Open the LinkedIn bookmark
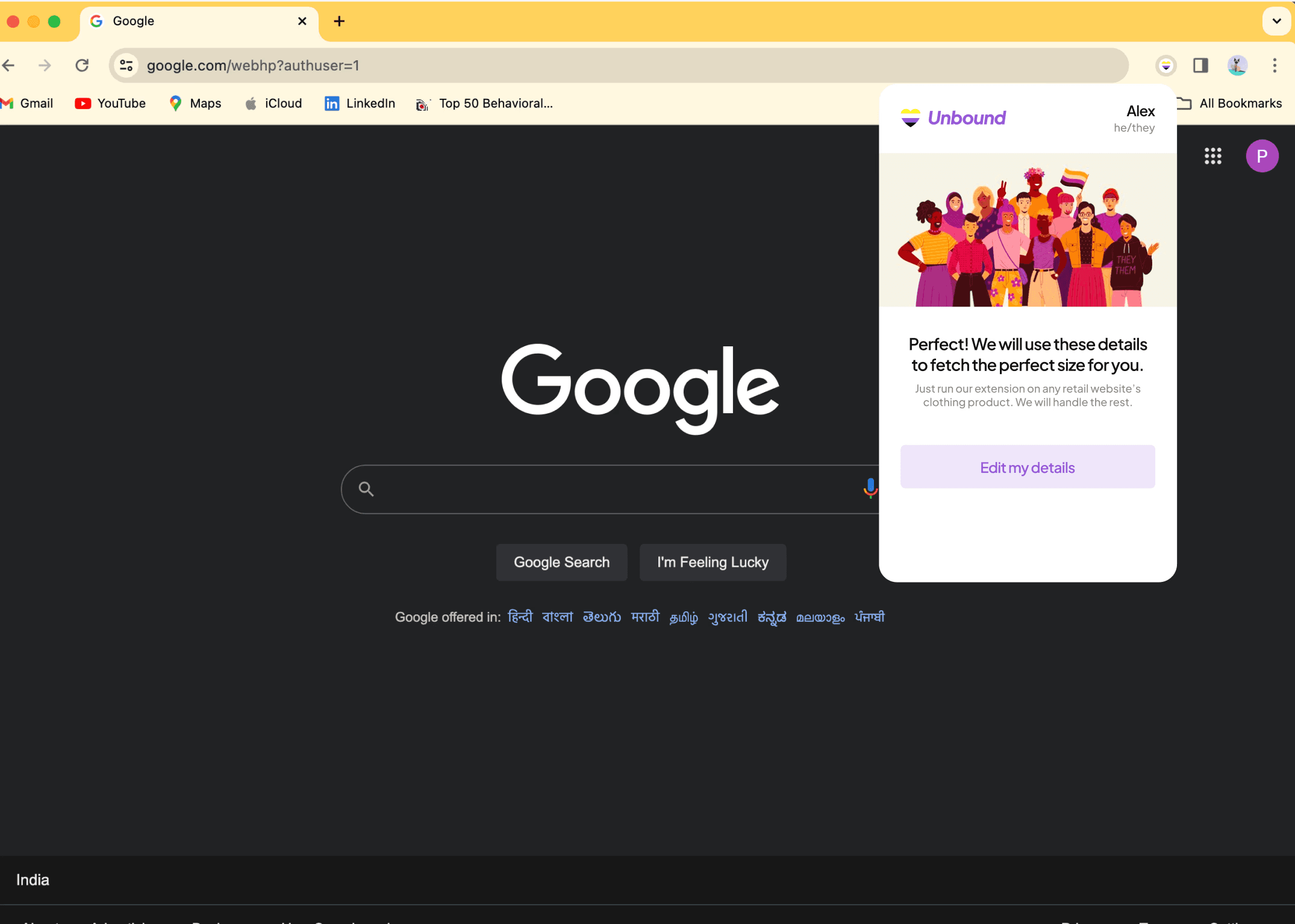 tap(360, 104)
